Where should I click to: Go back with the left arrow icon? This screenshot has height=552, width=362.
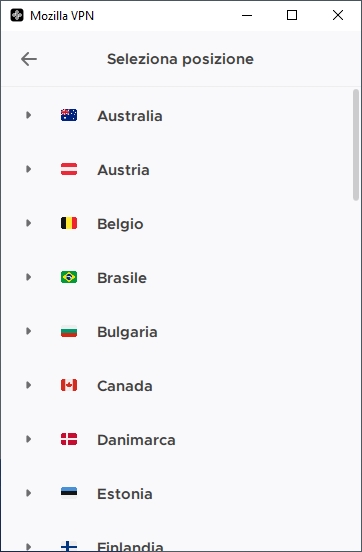tap(29, 59)
